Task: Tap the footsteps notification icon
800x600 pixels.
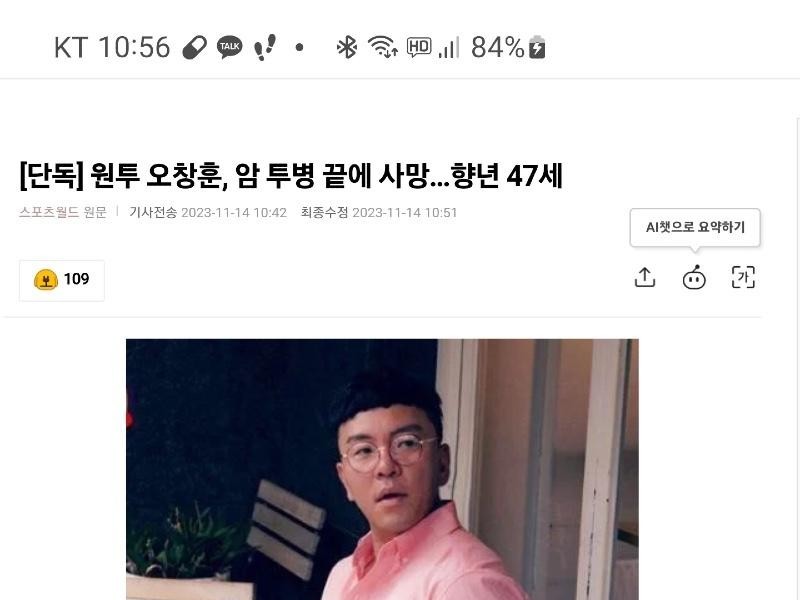Action: [265, 47]
